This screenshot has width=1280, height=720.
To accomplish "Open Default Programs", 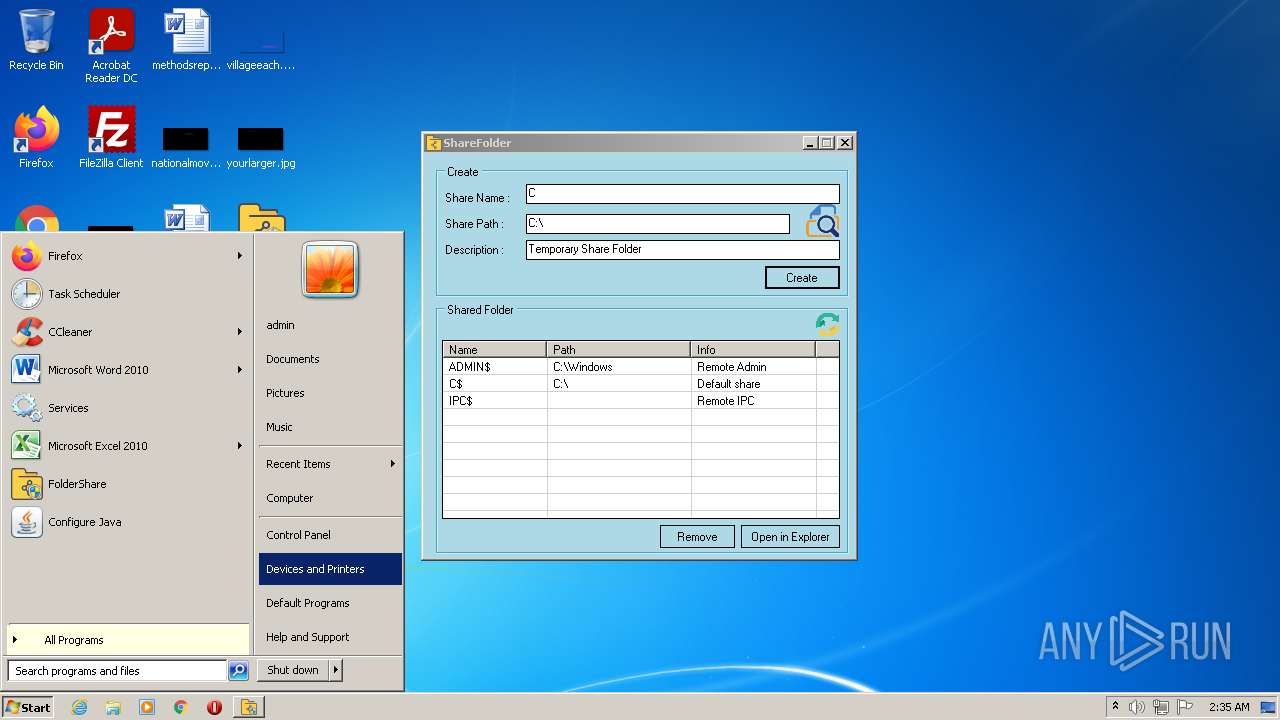I will [x=330, y=603].
